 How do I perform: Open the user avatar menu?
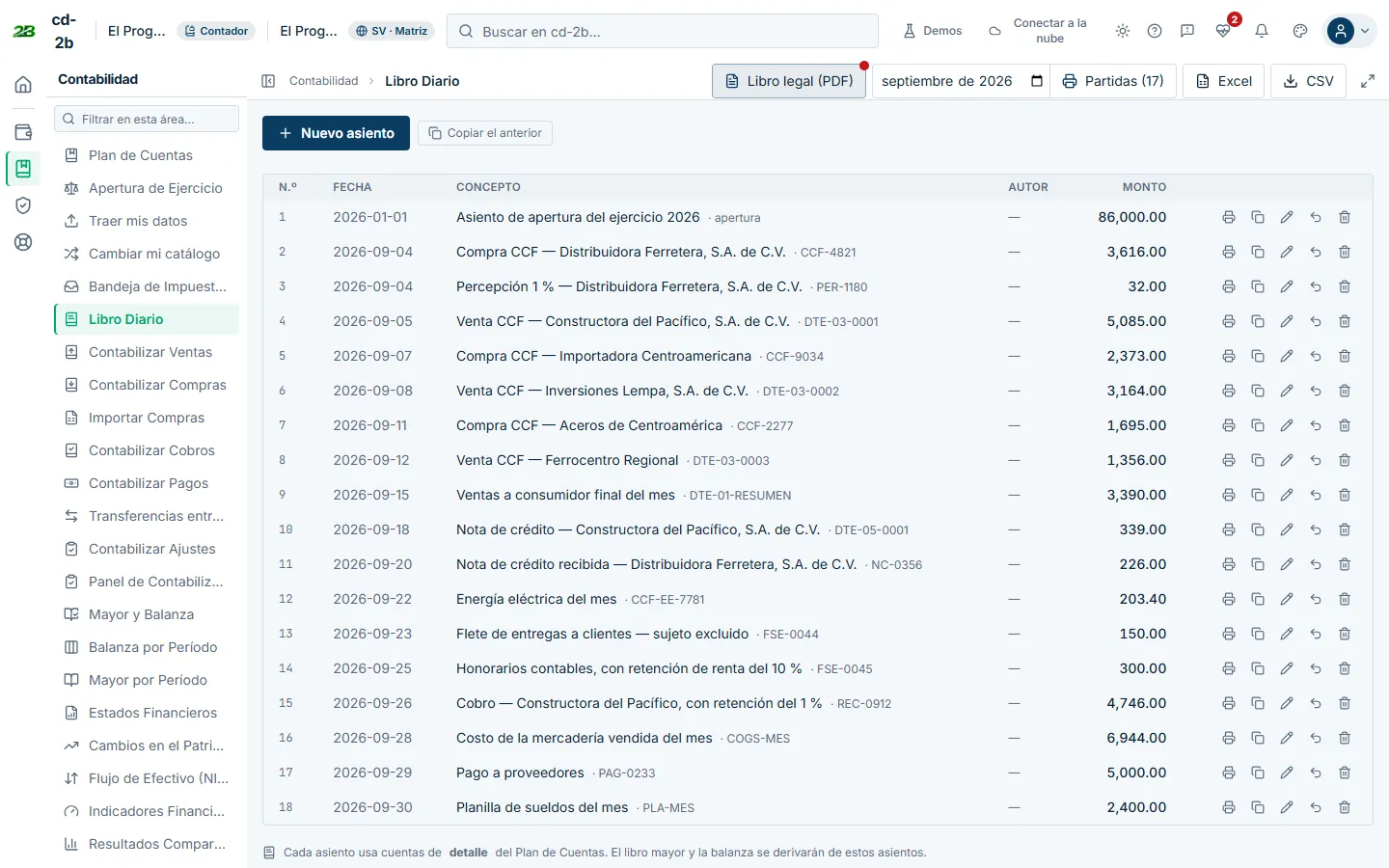[x=1350, y=31]
